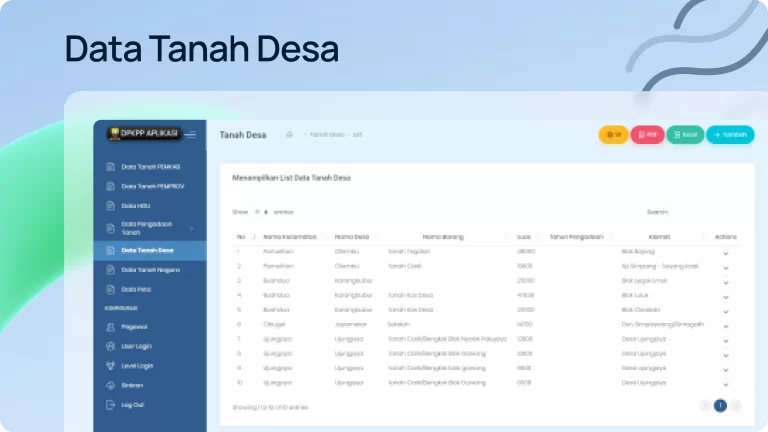The image size is (768, 432).
Task: Click the Tanah Desa breadcrumb link
Action: pyautogui.click(x=327, y=135)
